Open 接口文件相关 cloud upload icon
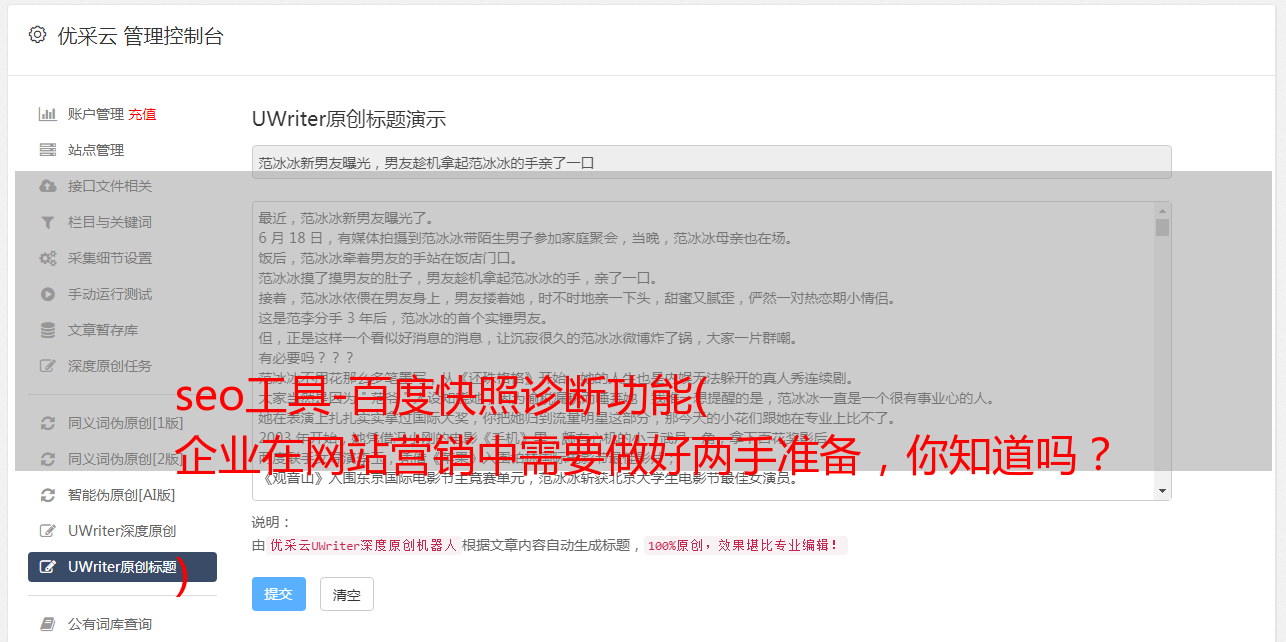Viewport: 1286px width, 642px height. tap(47, 186)
